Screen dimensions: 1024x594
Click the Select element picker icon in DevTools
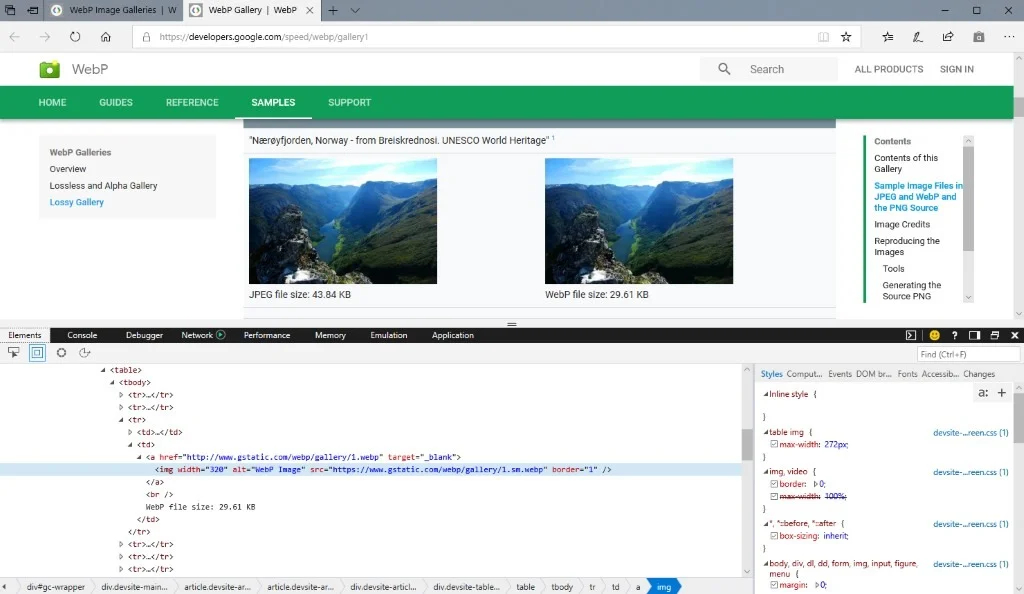tap(14, 352)
